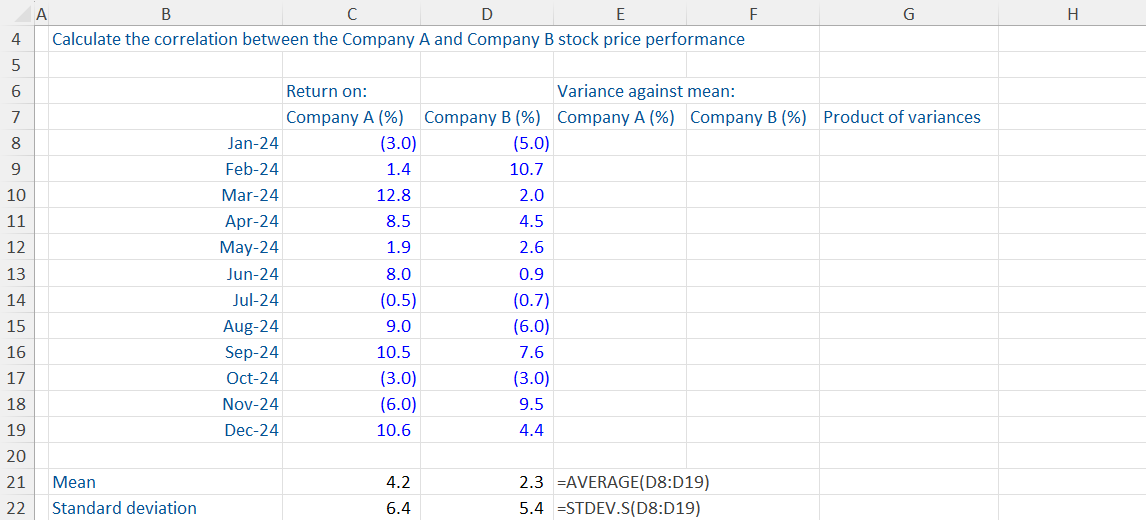Select Company A Aug-24 value 9.0
This screenshot has height=520, width=1146.
click(352, 325)
